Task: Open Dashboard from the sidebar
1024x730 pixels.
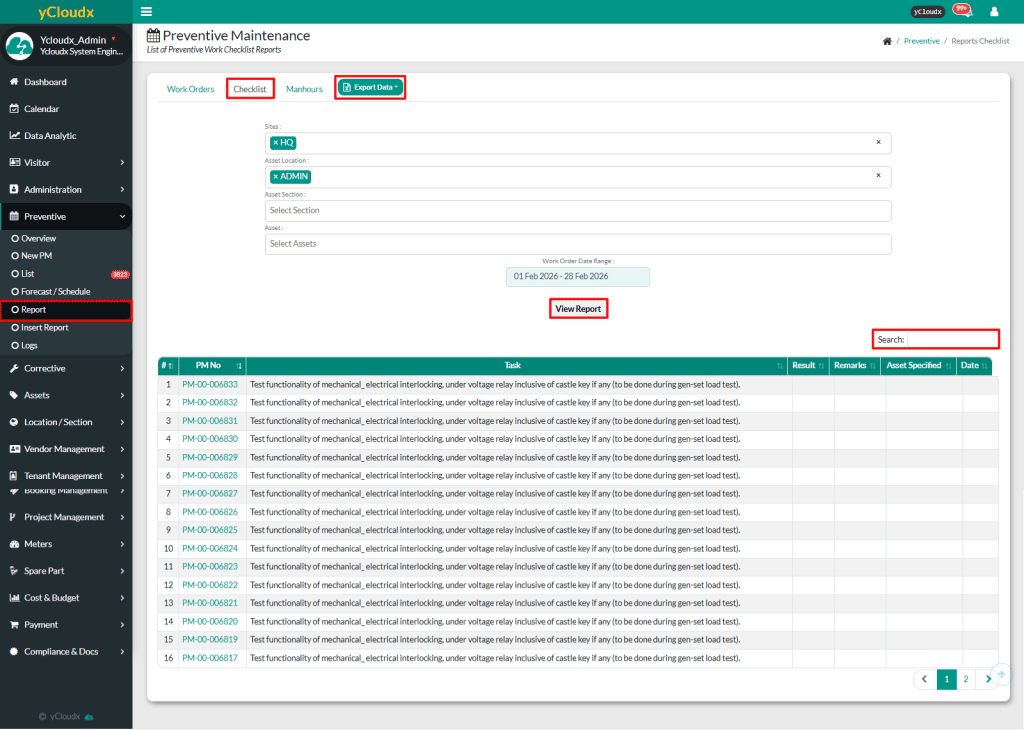Action: coord(45,82)
